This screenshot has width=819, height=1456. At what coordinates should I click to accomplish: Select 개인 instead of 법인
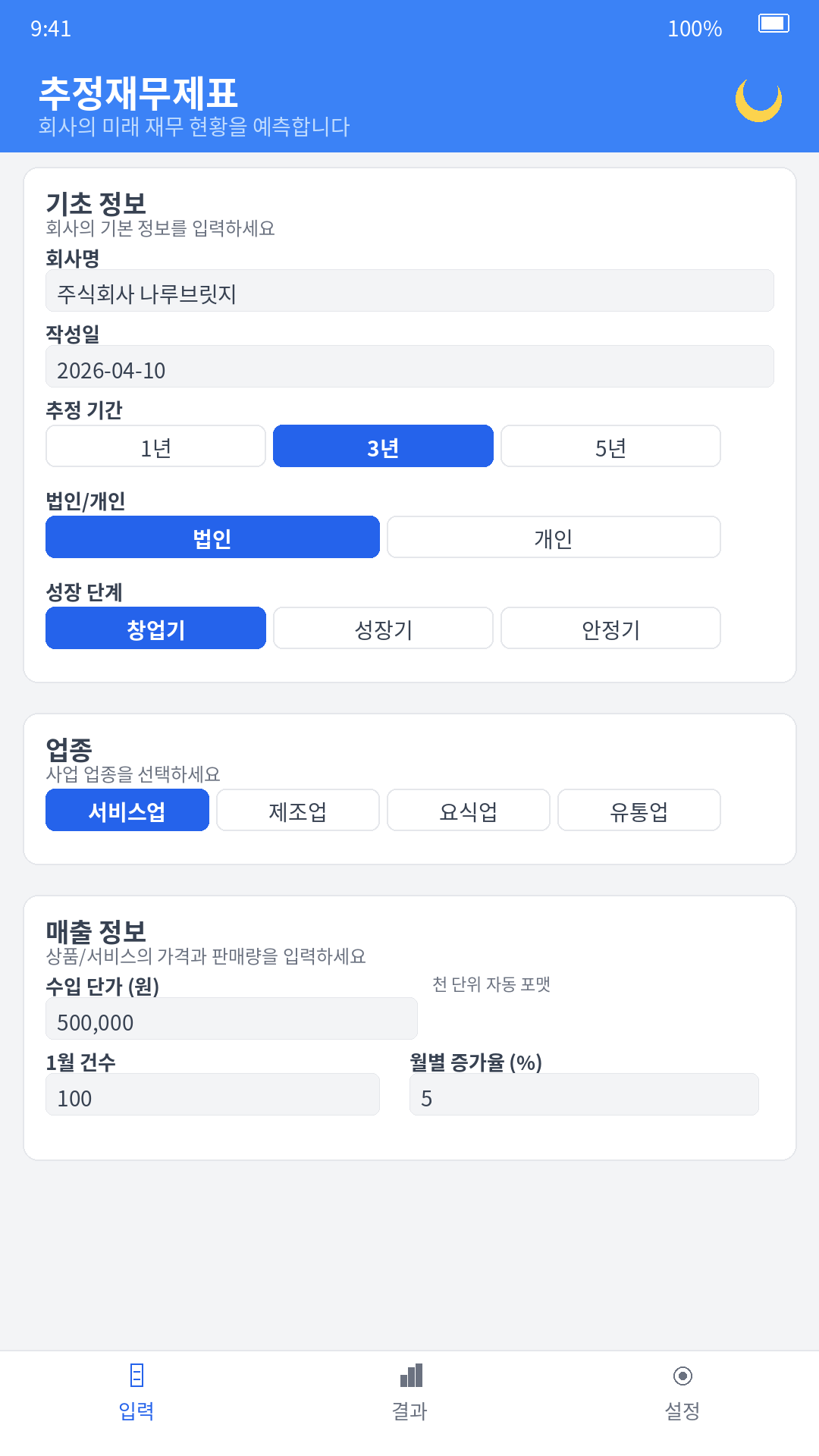pyautogui.click(x=553, y=537)
